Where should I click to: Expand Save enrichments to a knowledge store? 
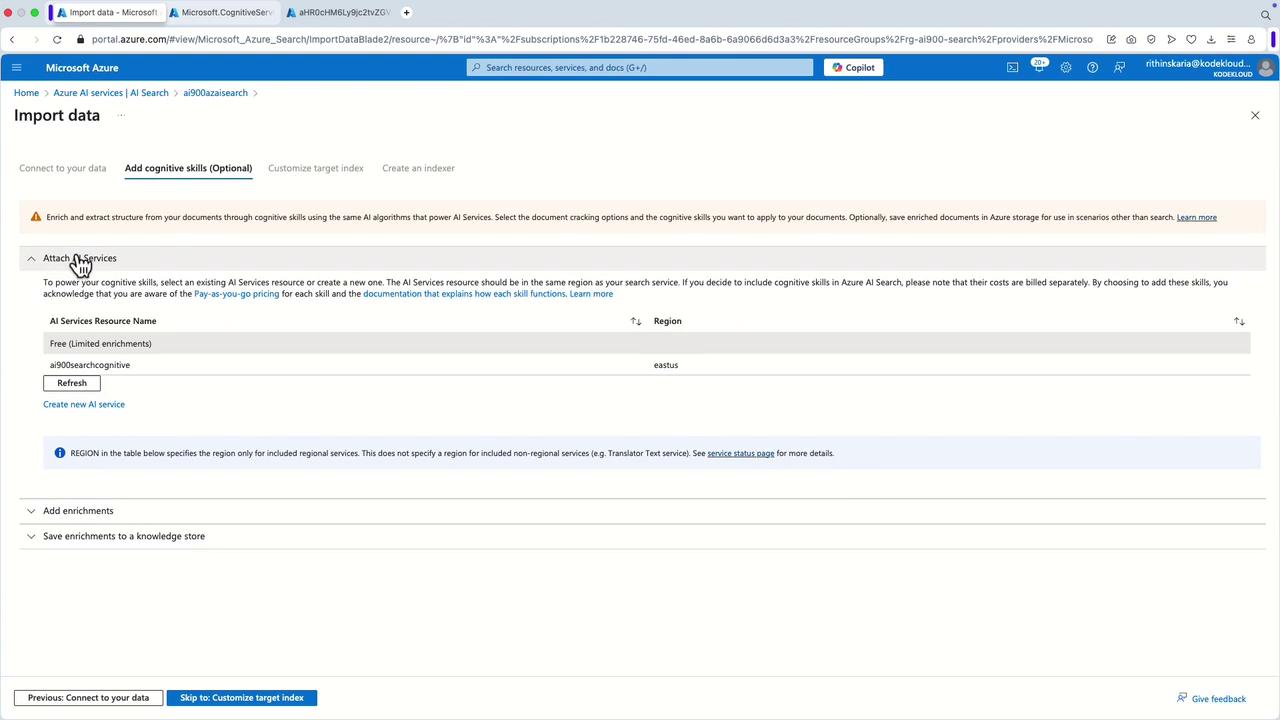pyautogui.click(x=31, y=536)
